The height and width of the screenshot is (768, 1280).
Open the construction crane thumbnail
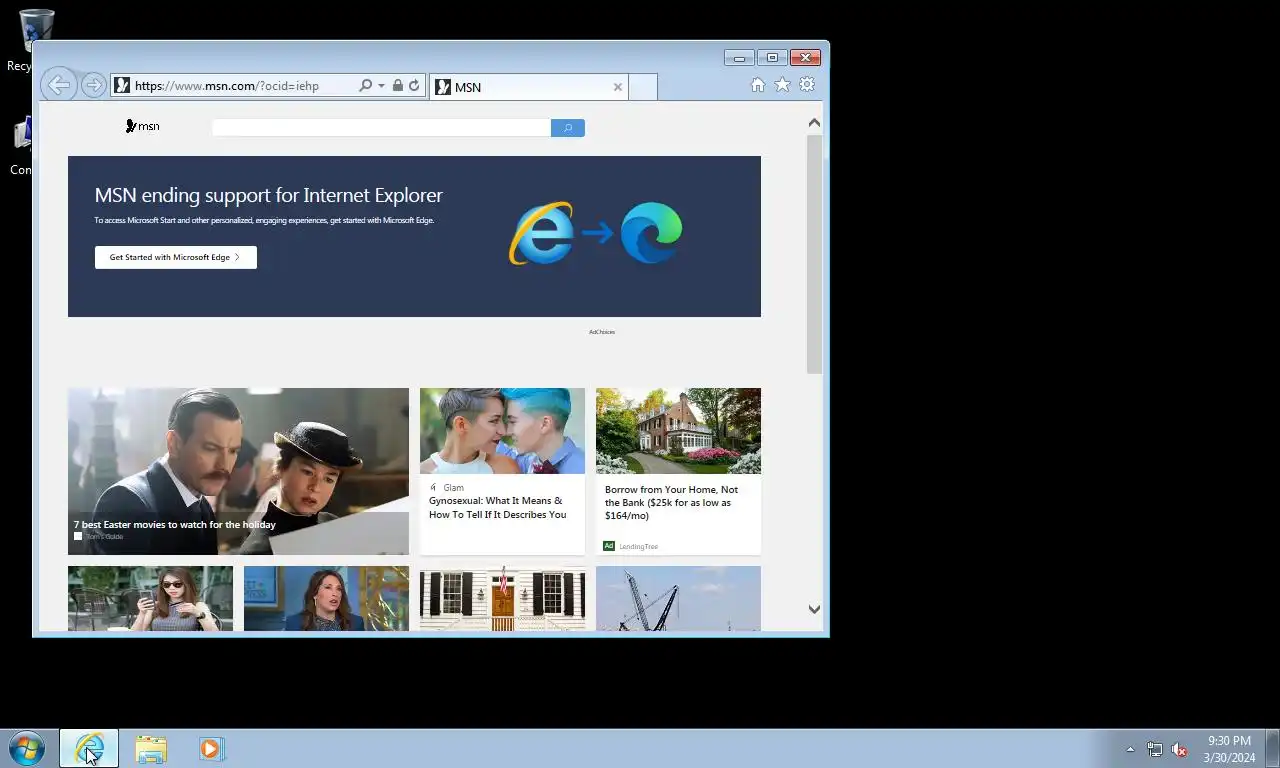(x=678, y=598)
